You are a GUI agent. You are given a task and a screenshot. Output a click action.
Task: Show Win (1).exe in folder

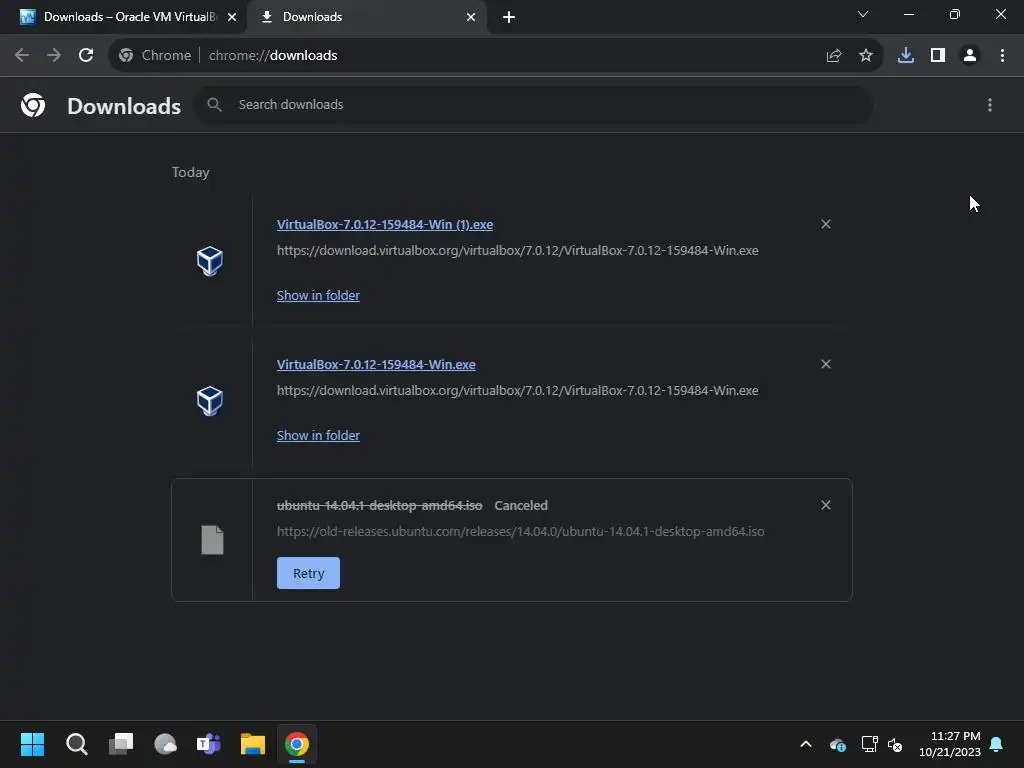(x=318, y=295)
